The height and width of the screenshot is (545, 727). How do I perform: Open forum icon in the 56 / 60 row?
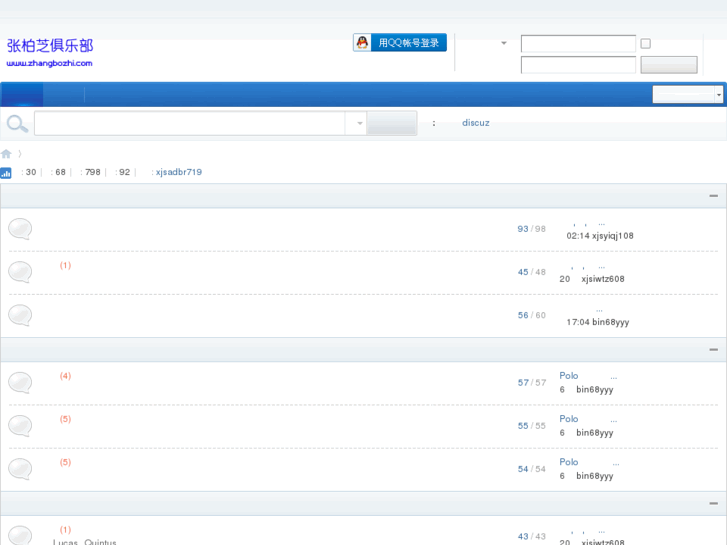(20, 315)
